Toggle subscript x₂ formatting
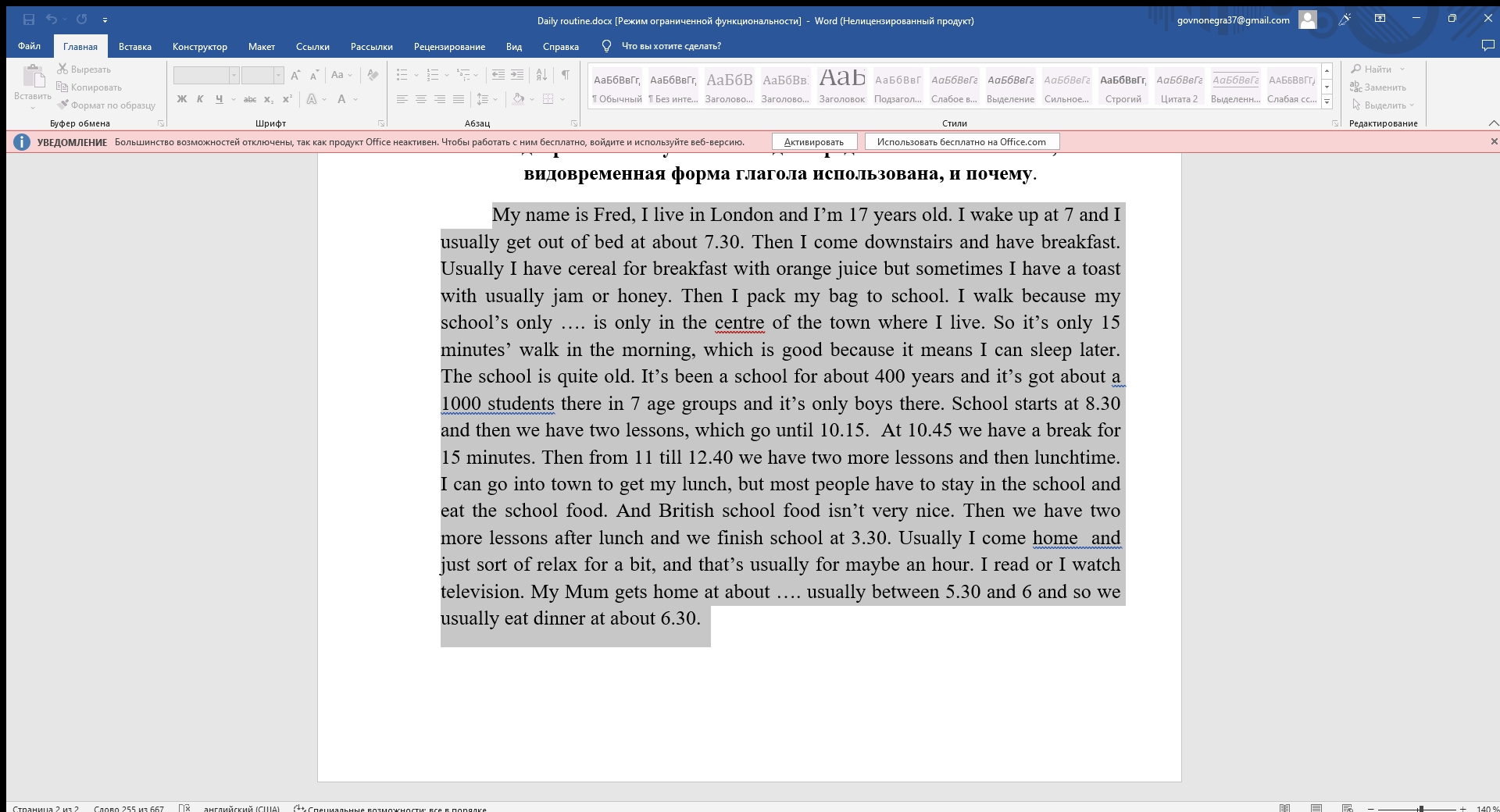Viewport: 1500px width, 812px height. [269, 99]
